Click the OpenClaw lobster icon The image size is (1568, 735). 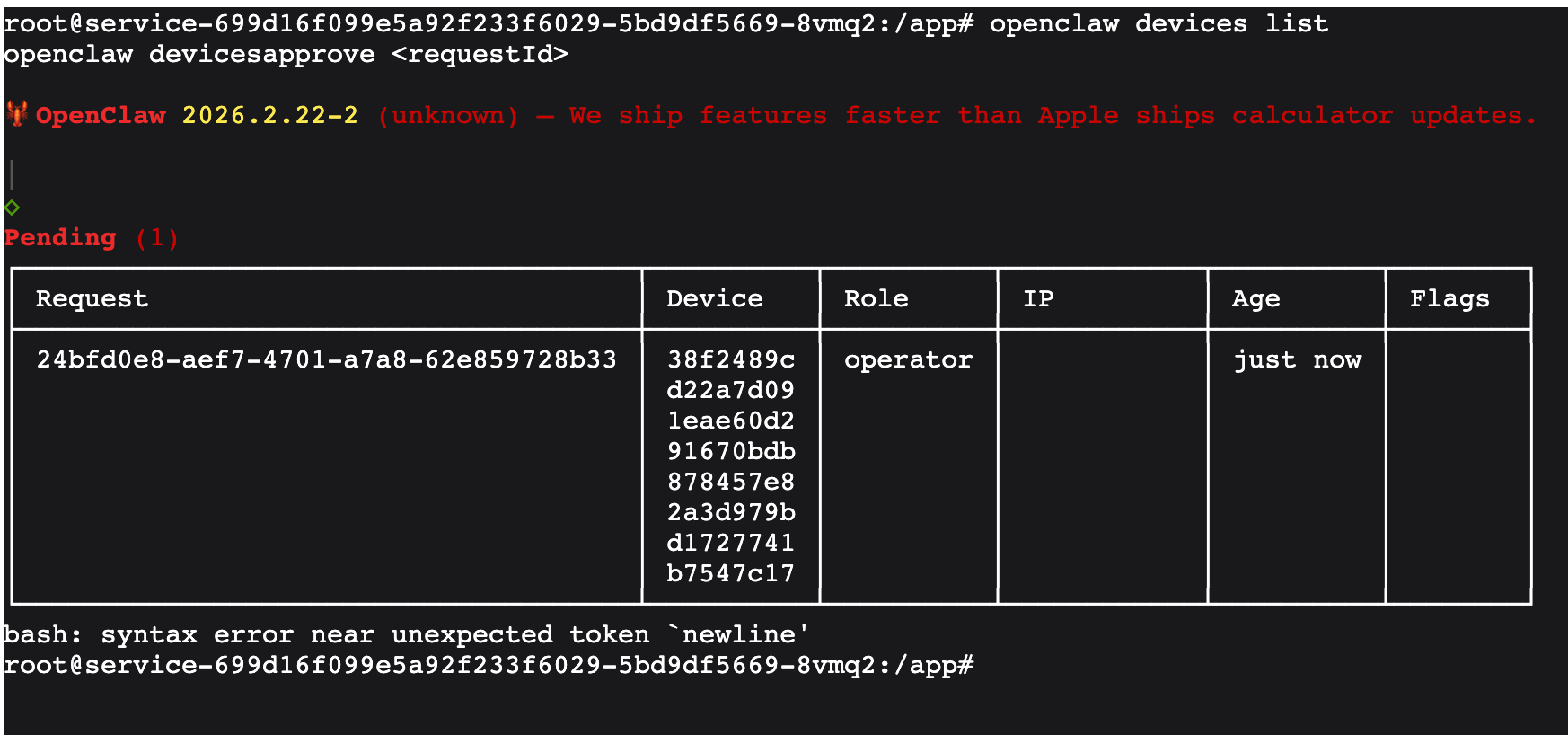tap(16, 114)
